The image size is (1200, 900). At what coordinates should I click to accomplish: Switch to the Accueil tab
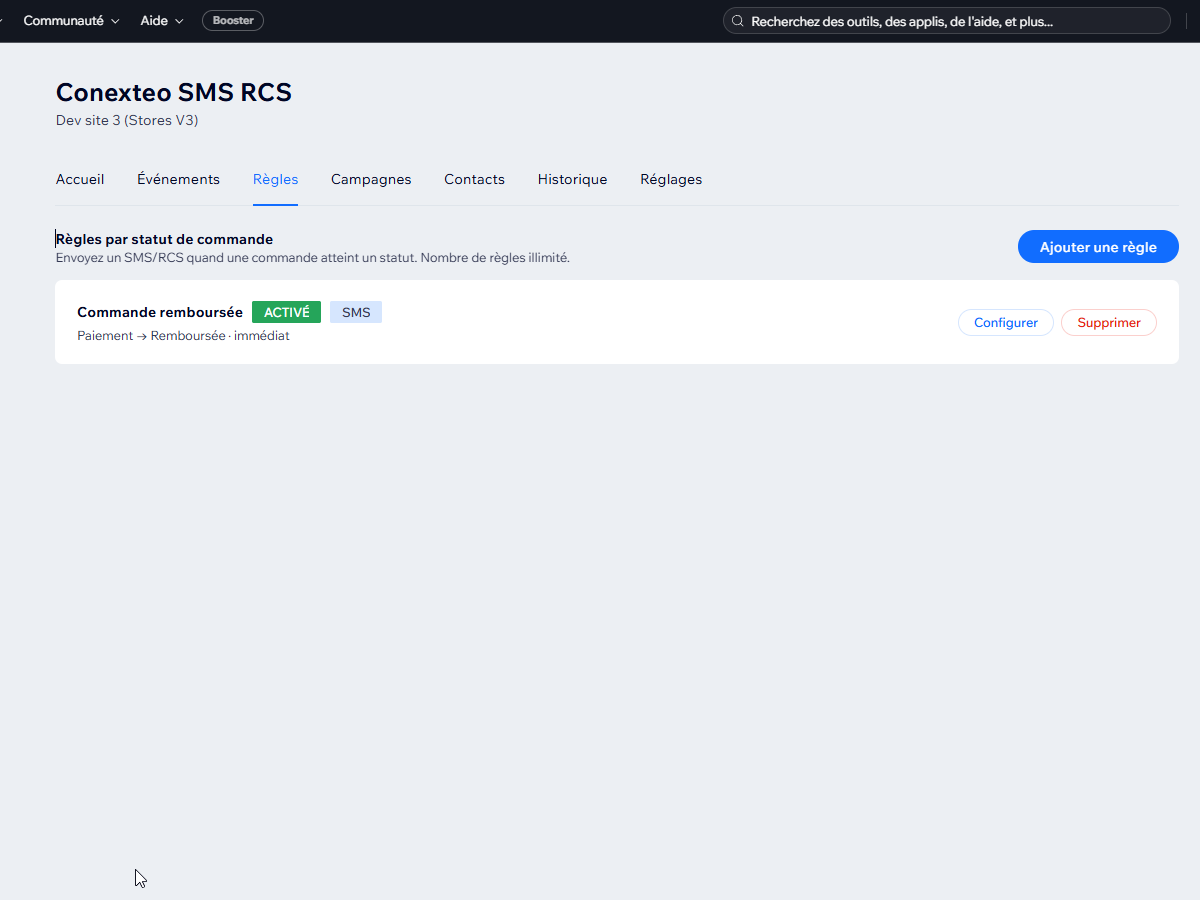coord(80,180)
